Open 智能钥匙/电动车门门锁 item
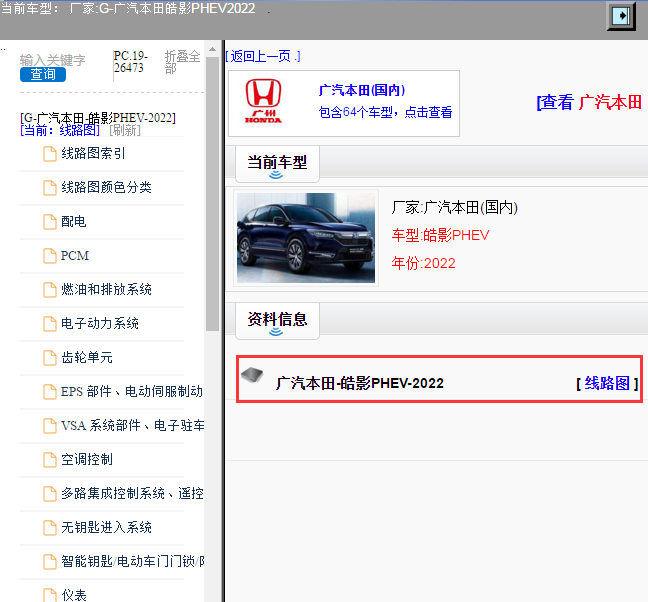 pyautogui.click(x=133, y=561)
